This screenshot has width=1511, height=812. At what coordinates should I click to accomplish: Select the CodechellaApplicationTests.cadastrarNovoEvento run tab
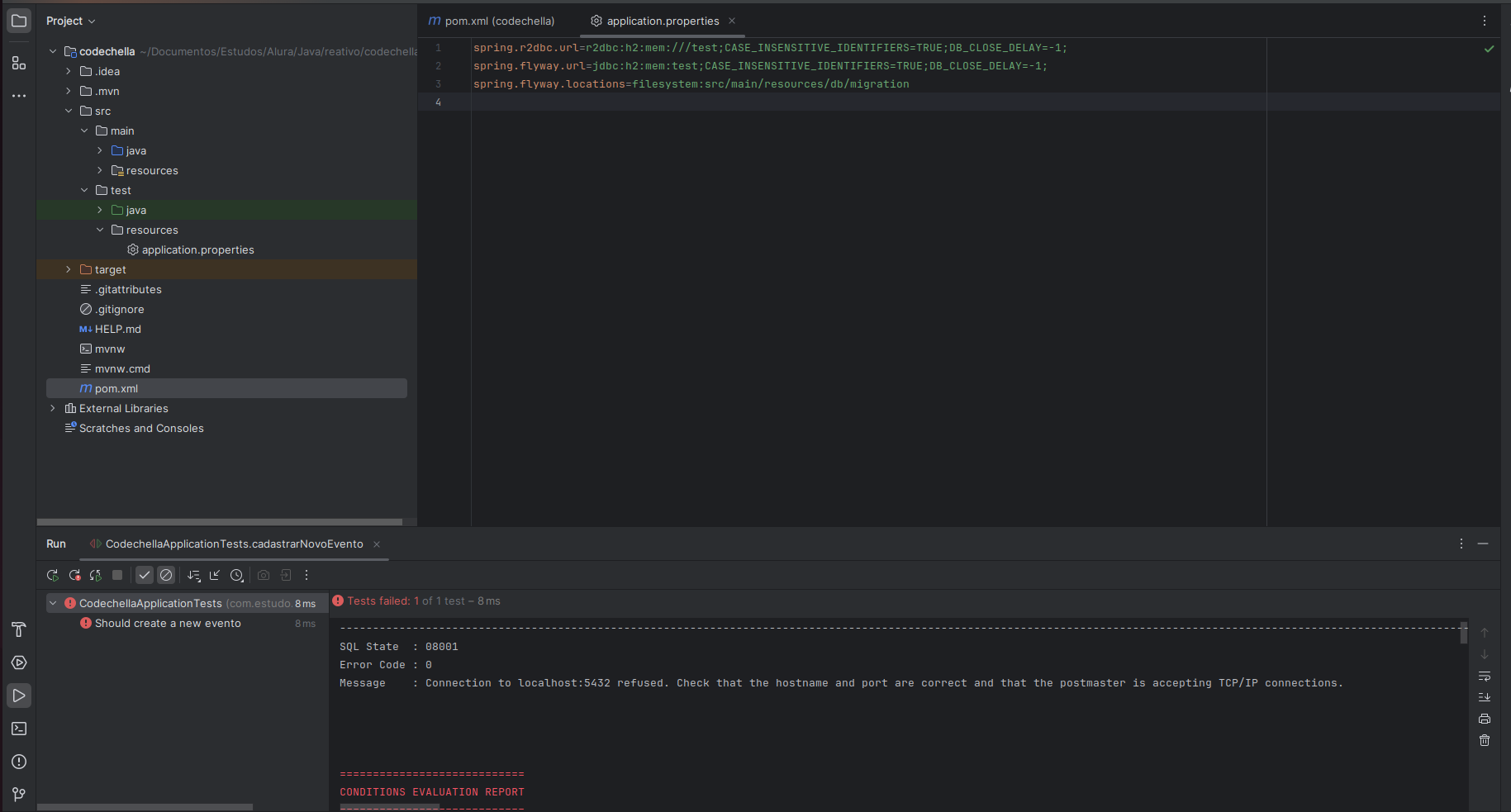[x=234, y=544]
